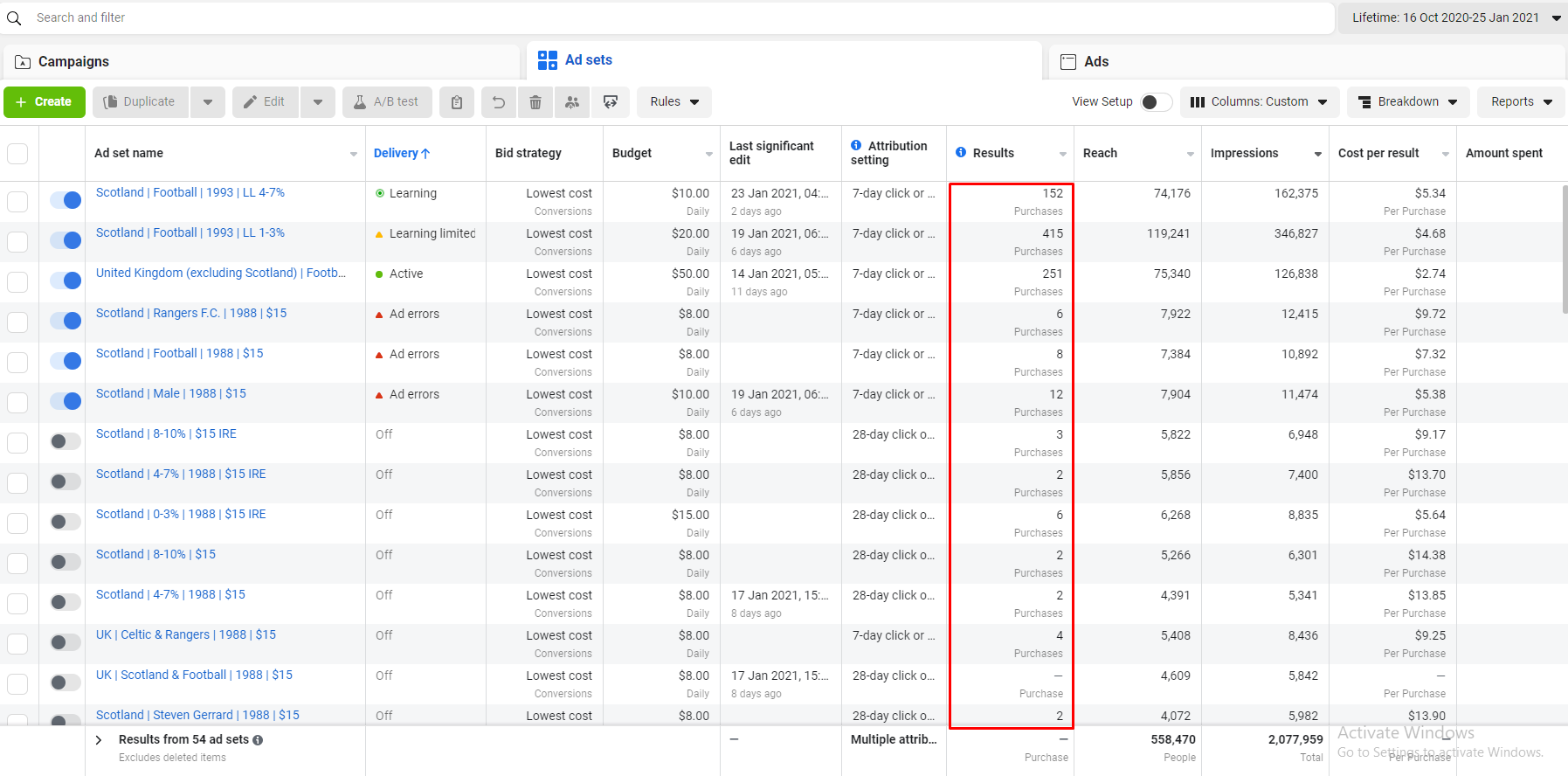
Task: Click the undo arrow icon
Action: click(x=499, y=102)
